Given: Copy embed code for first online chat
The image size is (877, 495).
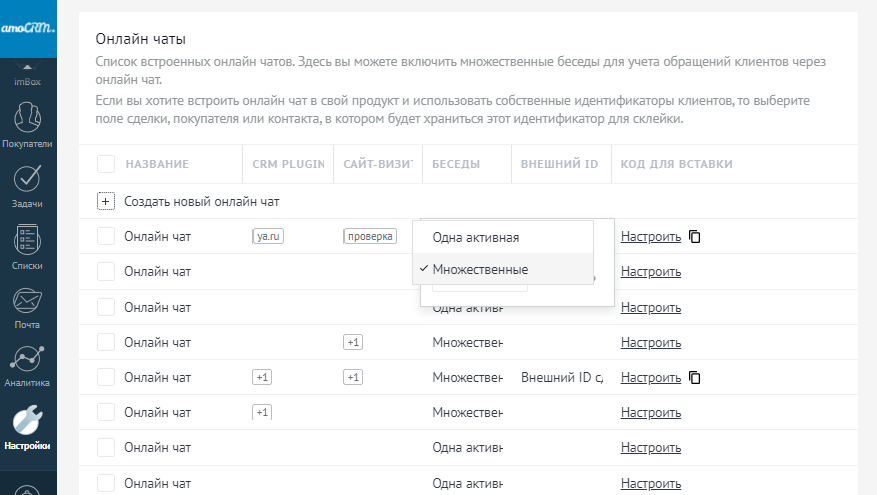Looking at the screenshot, I should (x=695, y=237).
